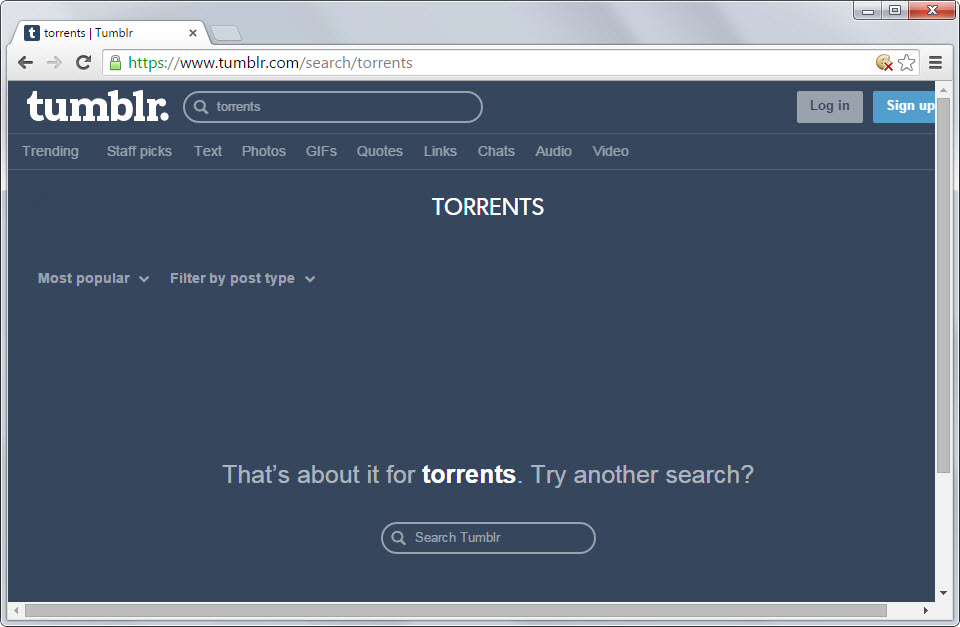The image size is (960, 627).
Task: Click the scroll up arrow
Action: tap(943, 89)
